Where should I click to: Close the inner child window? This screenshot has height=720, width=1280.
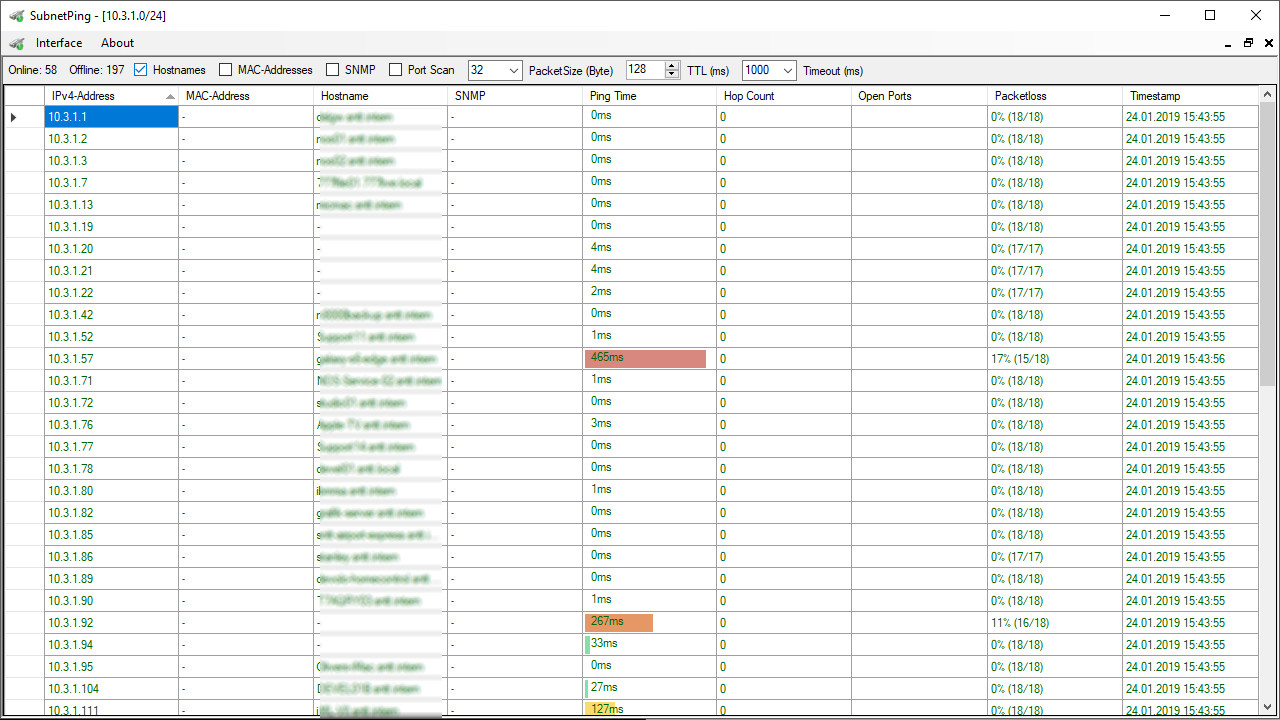[x=1268, y=43]
